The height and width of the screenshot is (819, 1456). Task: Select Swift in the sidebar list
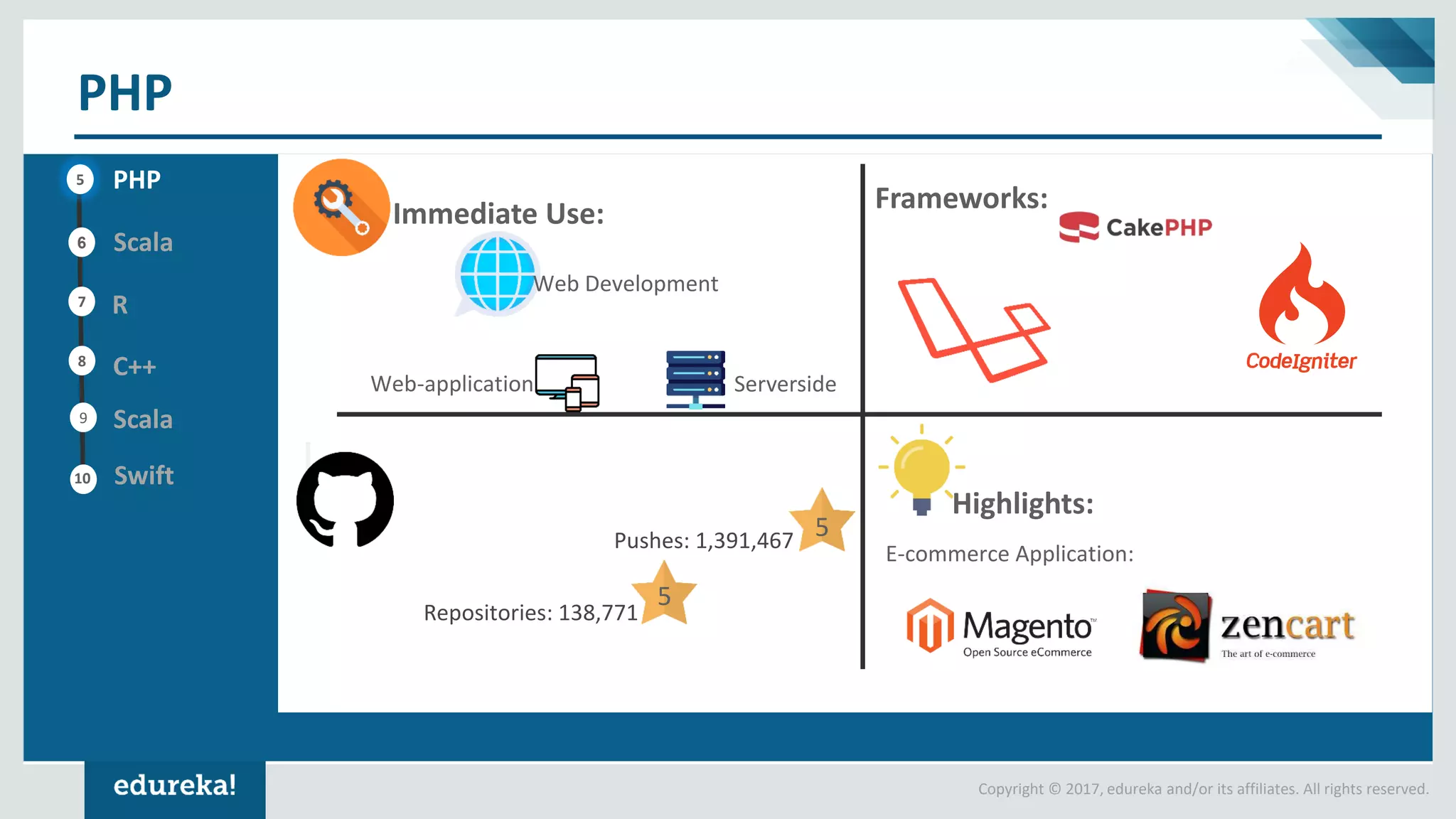(x=144, y=476)
